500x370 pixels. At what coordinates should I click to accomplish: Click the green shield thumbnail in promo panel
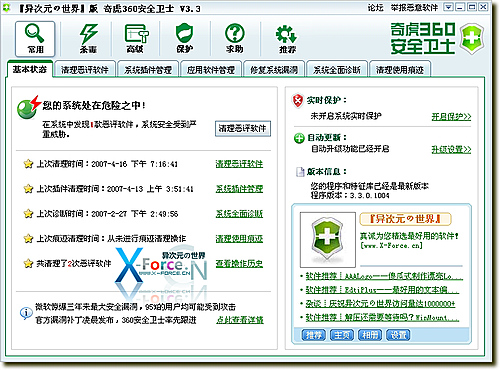[328, 239]
